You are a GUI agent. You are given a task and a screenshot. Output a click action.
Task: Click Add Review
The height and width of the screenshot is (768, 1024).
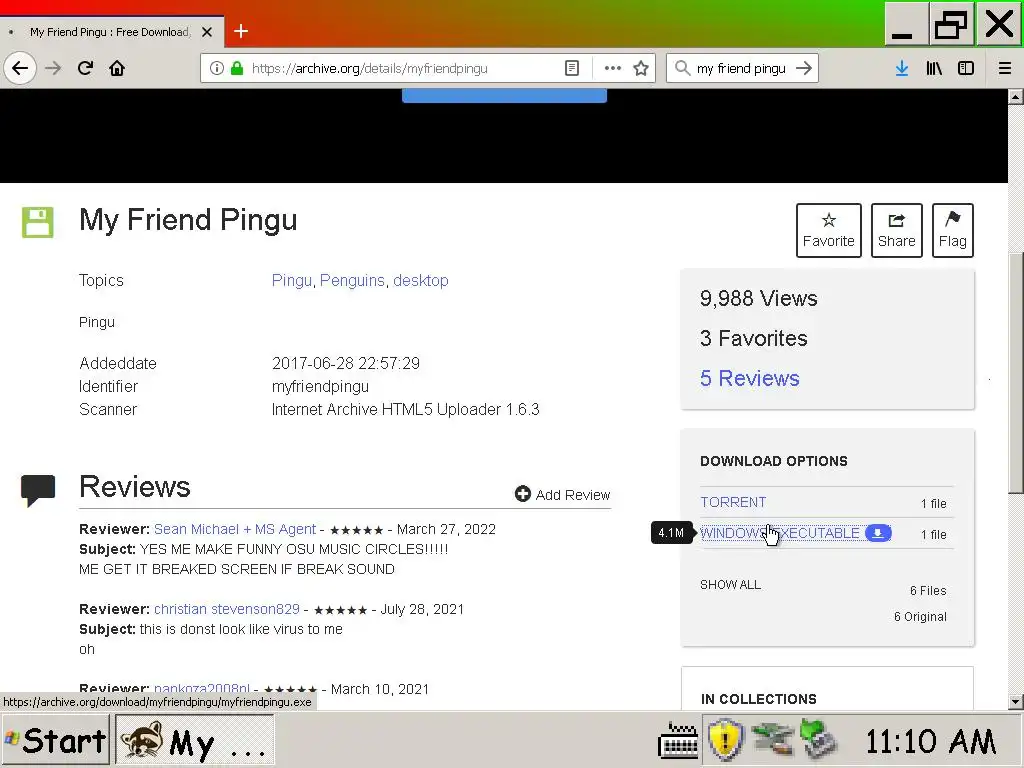[562, 494]
